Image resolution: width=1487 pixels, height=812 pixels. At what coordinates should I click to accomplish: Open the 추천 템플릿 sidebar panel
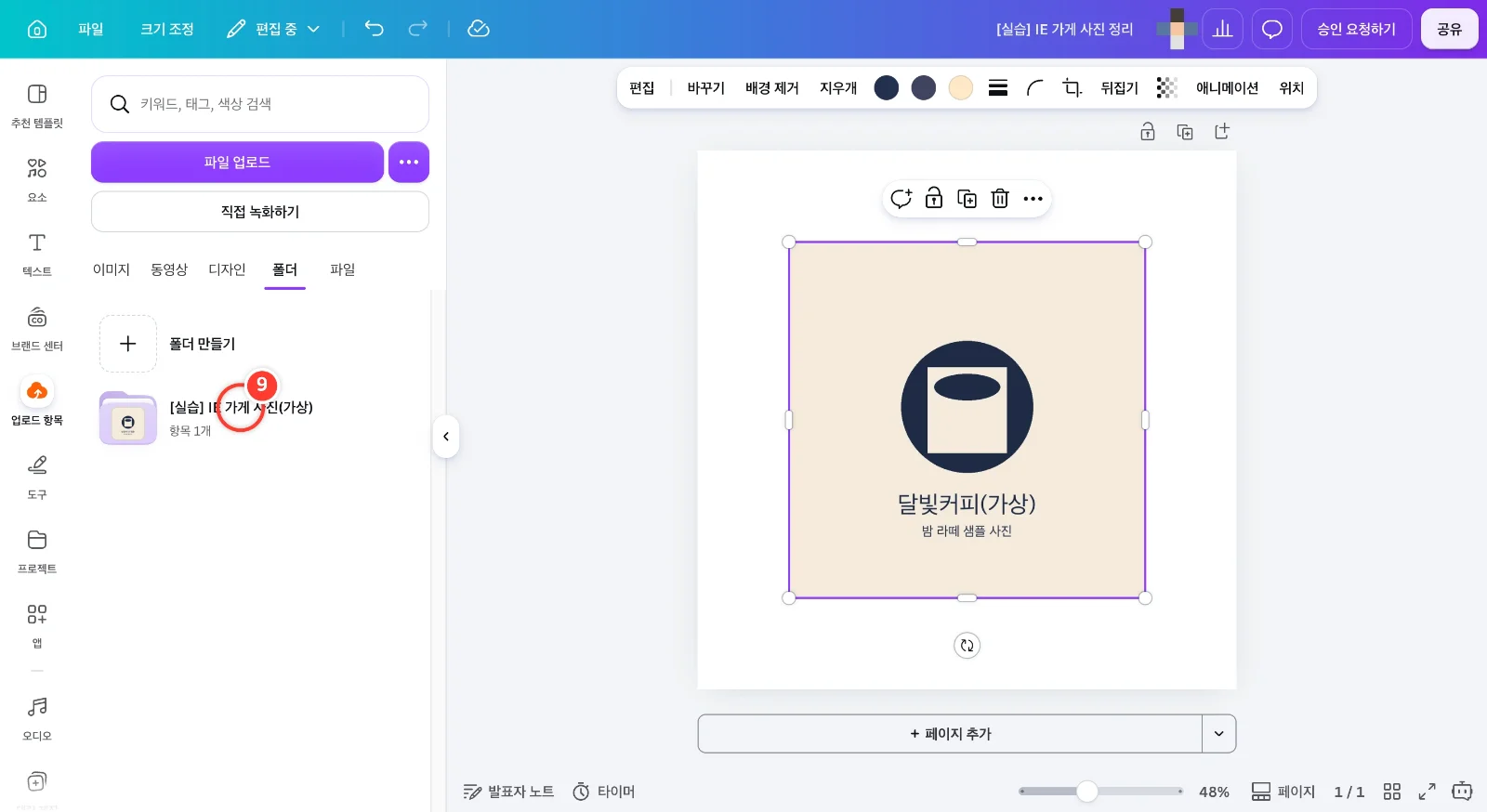pos(37,106)
